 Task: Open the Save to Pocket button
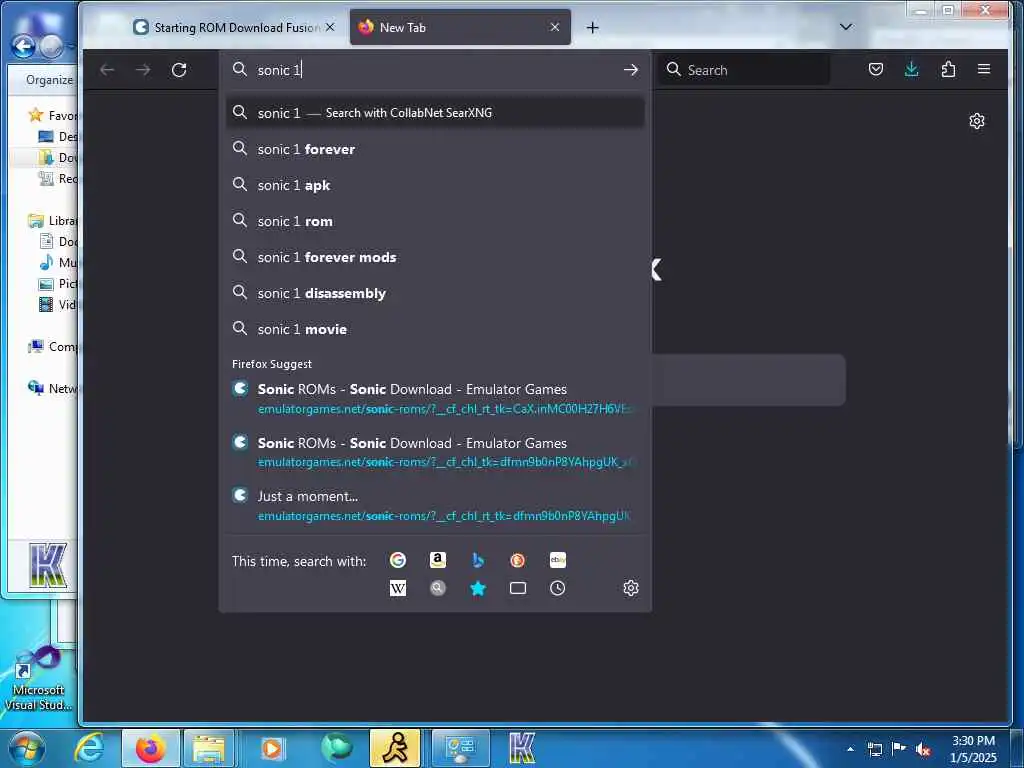pos(876,69)
